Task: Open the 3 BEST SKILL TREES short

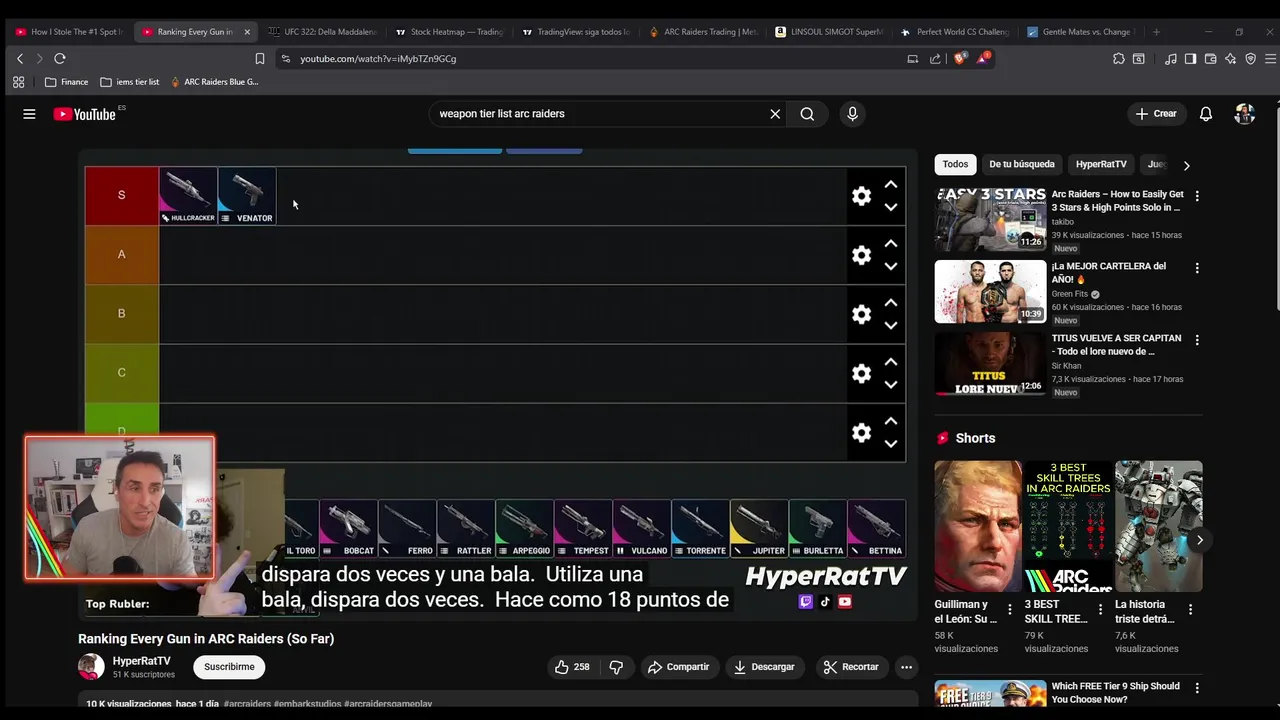Action: click(x=1068, y=526)
